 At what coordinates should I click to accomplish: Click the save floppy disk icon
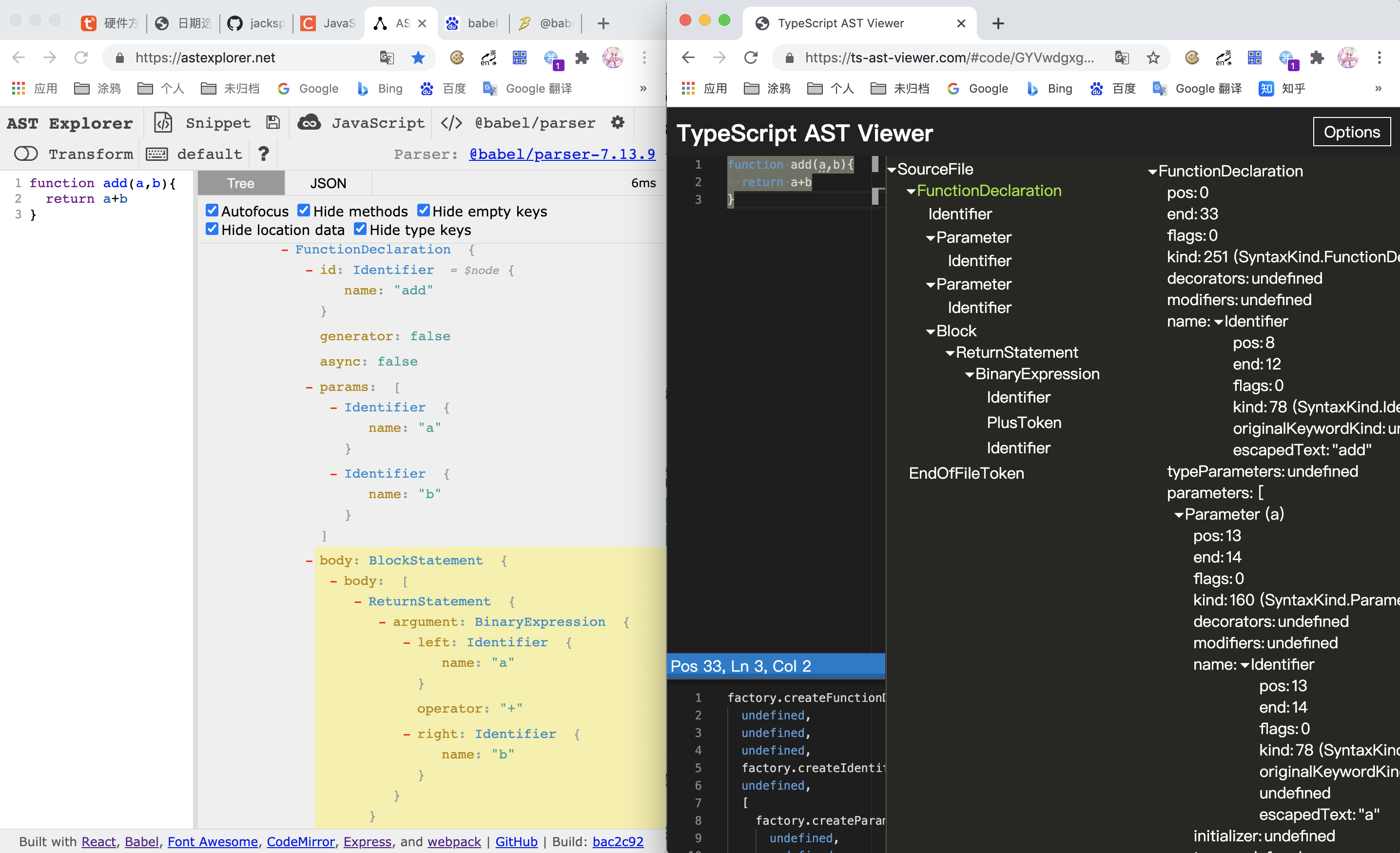click(272, 123)
